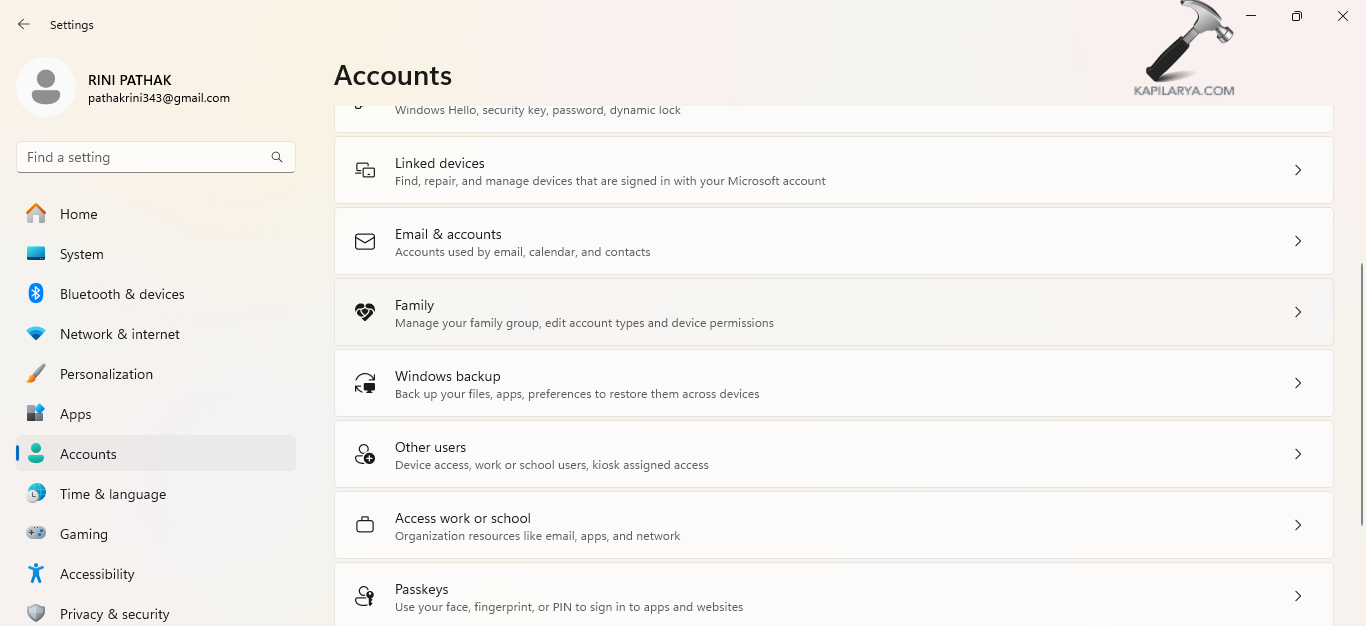Click the Windows backup icon
The width and height of the screenshot is (1366, 626).
(x=365, y=383)
